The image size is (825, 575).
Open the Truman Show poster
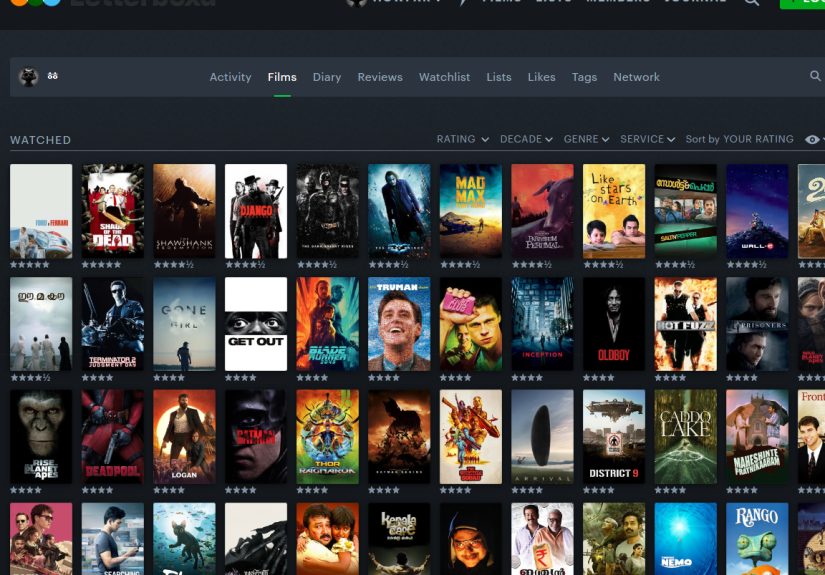[399, 324]
